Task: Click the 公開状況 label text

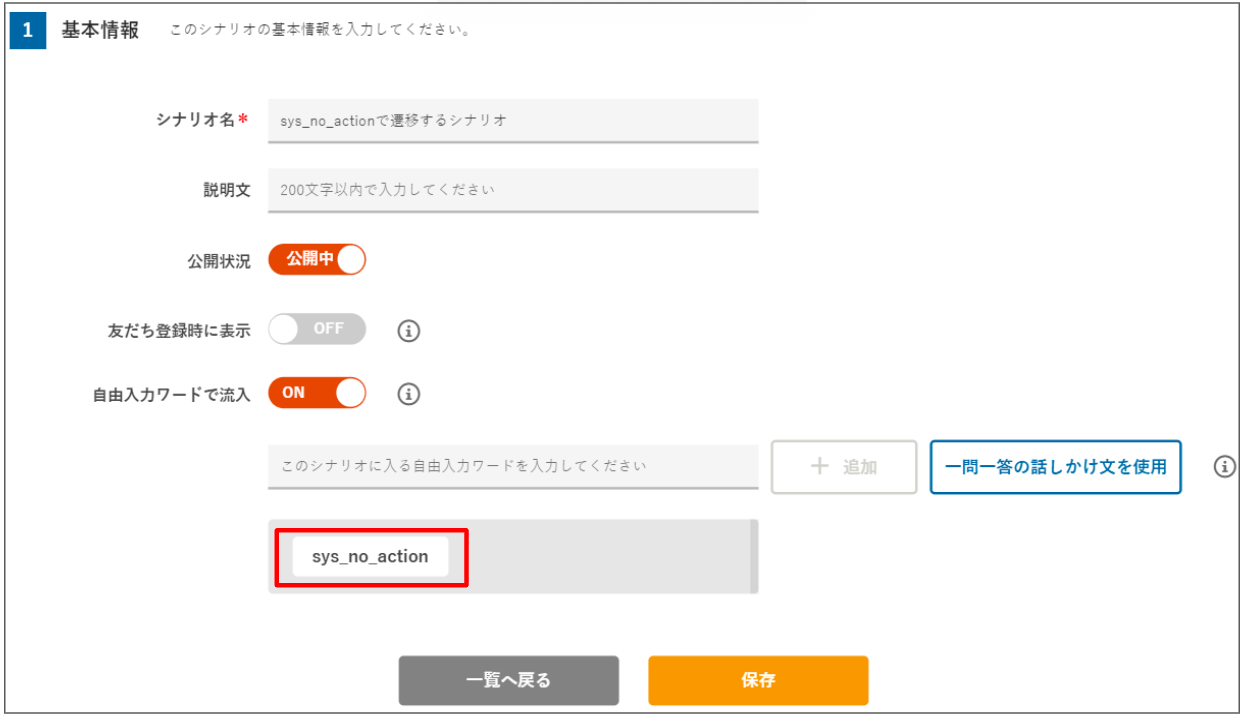Action: pos(218,260)
